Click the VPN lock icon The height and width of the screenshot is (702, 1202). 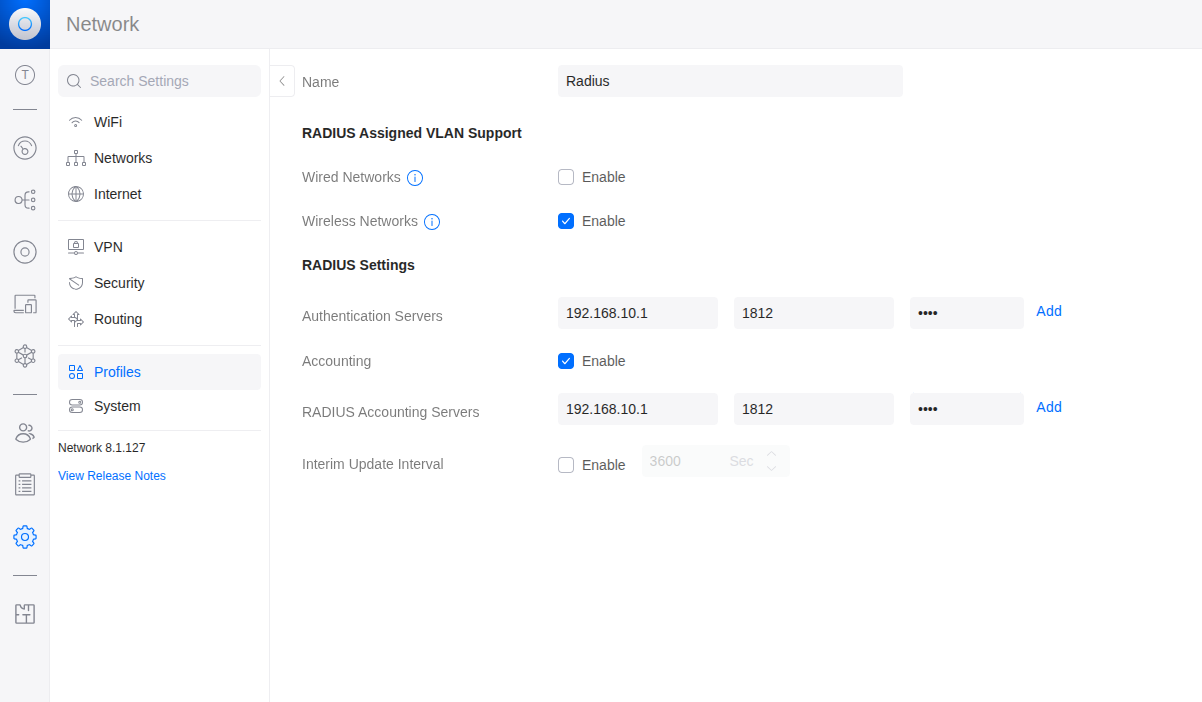76,246
